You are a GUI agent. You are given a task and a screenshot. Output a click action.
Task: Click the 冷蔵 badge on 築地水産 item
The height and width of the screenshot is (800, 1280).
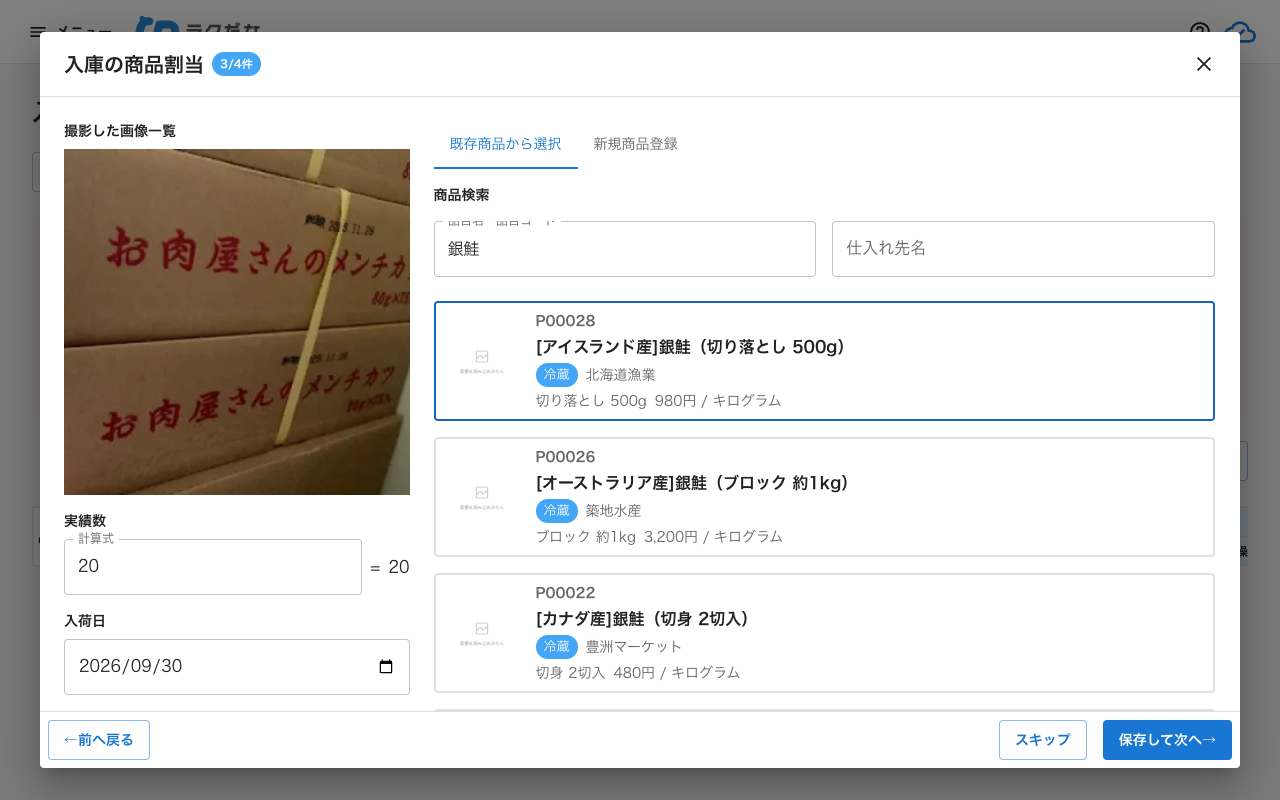[x=557, y=511]
